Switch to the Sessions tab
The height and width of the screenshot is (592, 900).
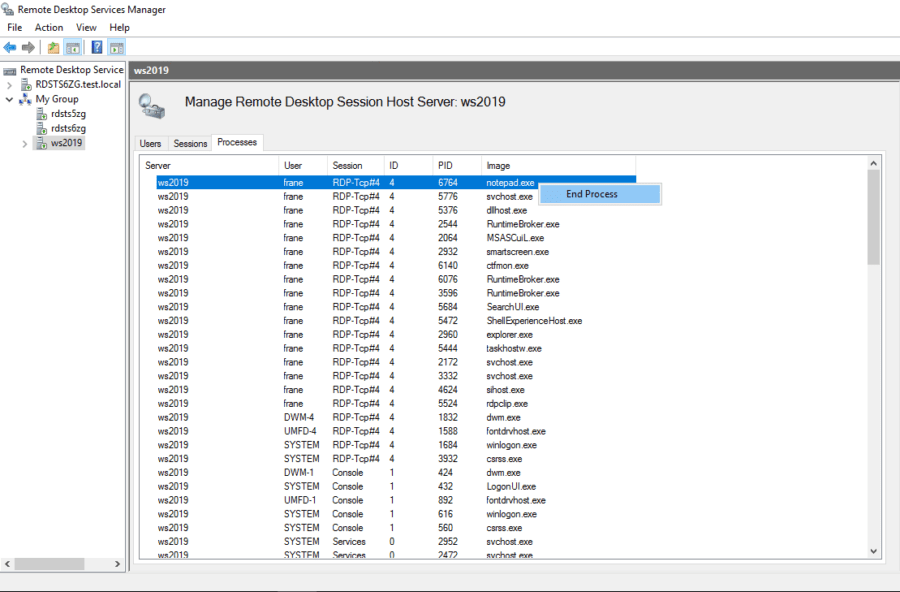pos(190,143)
